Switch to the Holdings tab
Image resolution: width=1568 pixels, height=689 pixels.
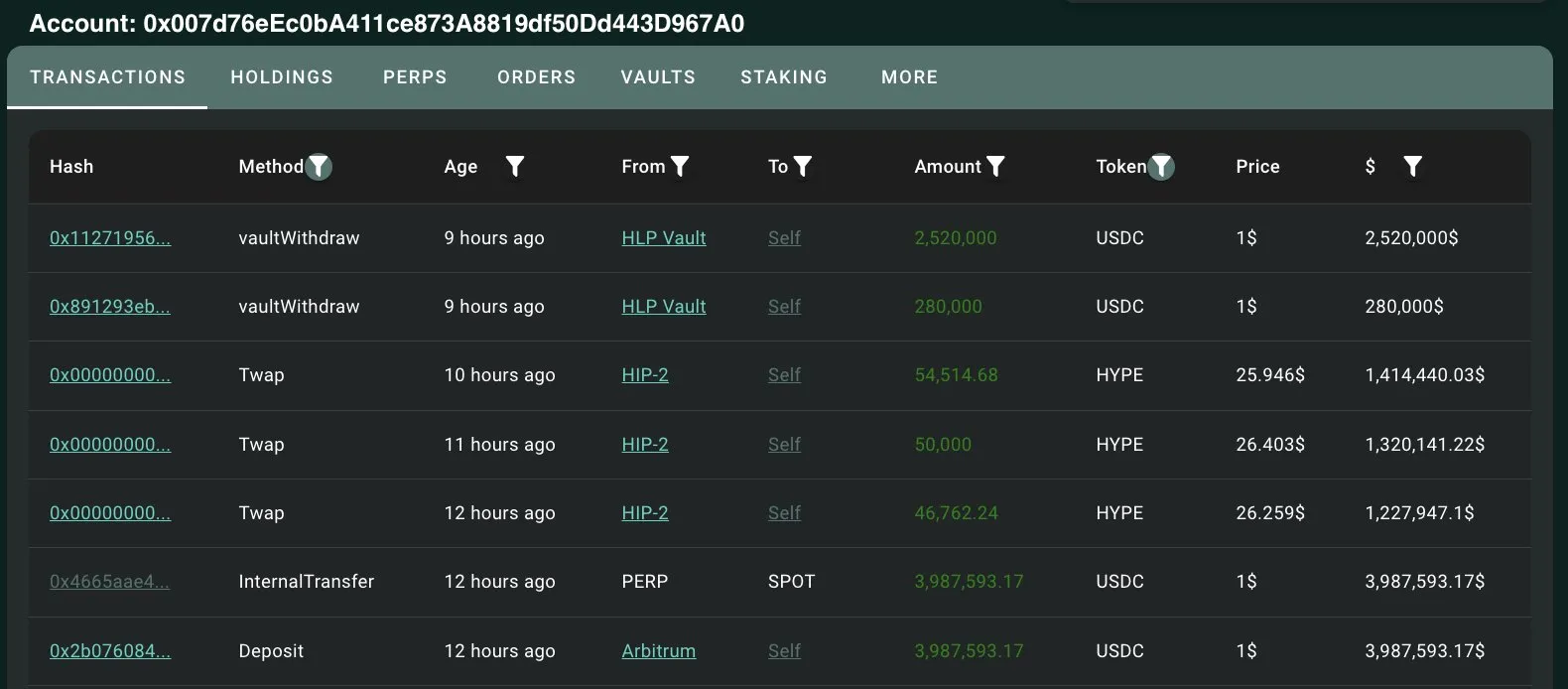[282, 77]
